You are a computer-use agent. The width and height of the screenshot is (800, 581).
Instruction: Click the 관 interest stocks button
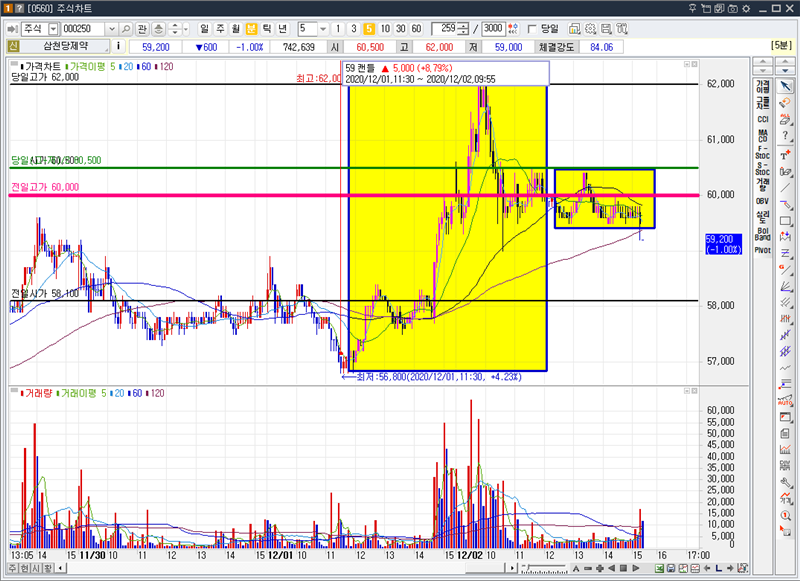pyautogui.click(x=142, y=29)
